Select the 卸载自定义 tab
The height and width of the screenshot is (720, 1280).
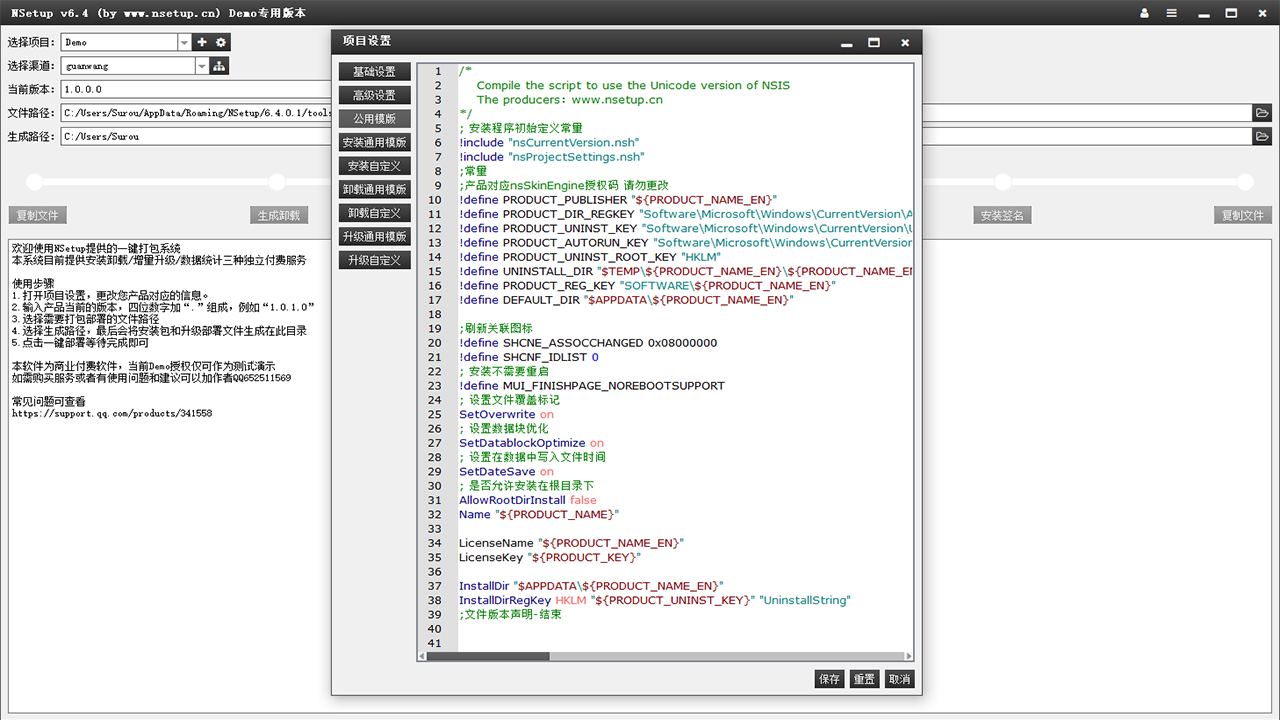coord(374,213)
